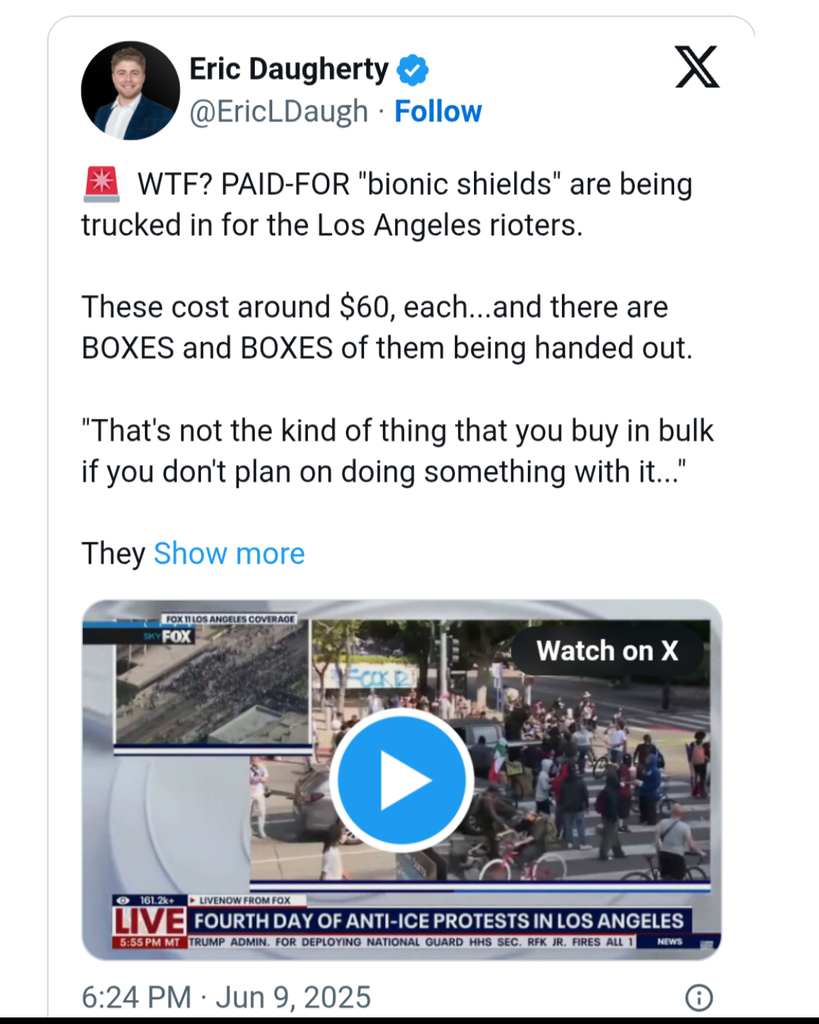Open the tweet info circle icon
The width and height of the screenshot is (819, 1024).
pos(699,998)
